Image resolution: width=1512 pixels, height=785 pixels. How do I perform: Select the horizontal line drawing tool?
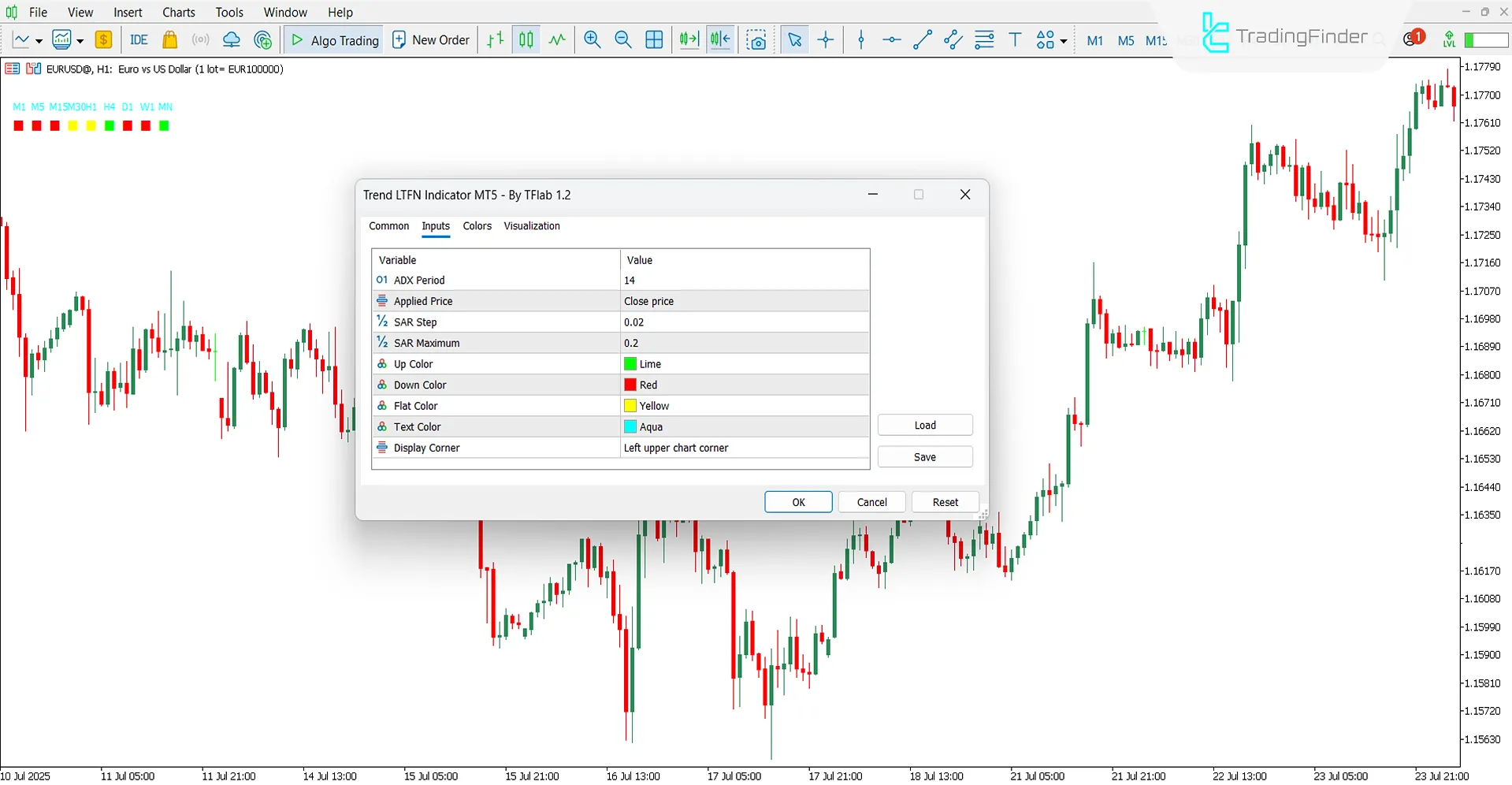(x=890, y=39)
